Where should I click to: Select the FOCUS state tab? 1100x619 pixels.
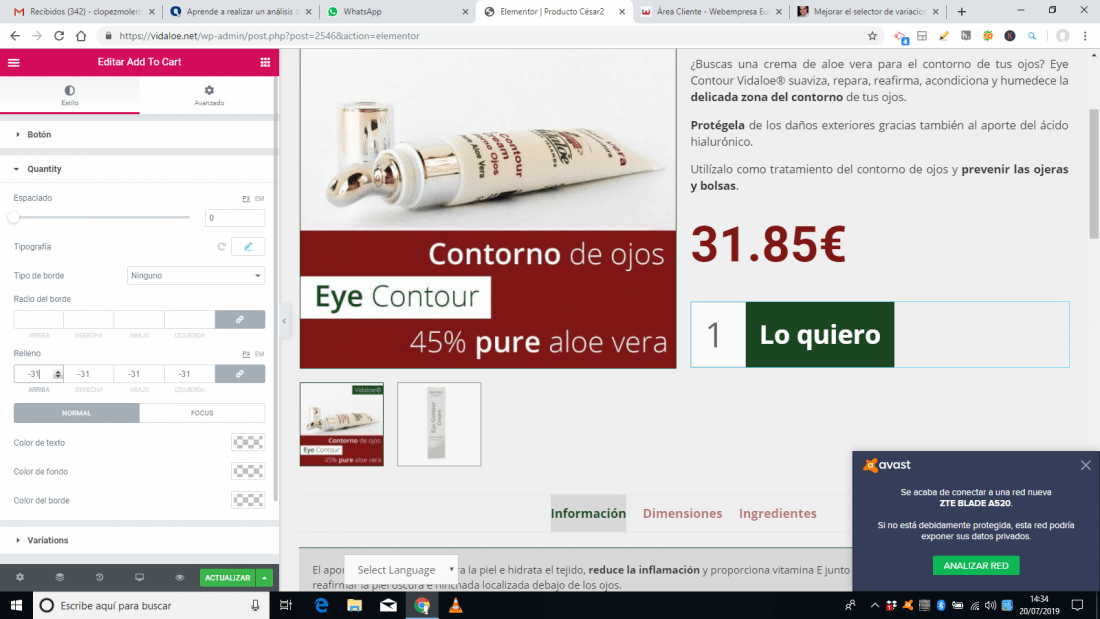202,413
